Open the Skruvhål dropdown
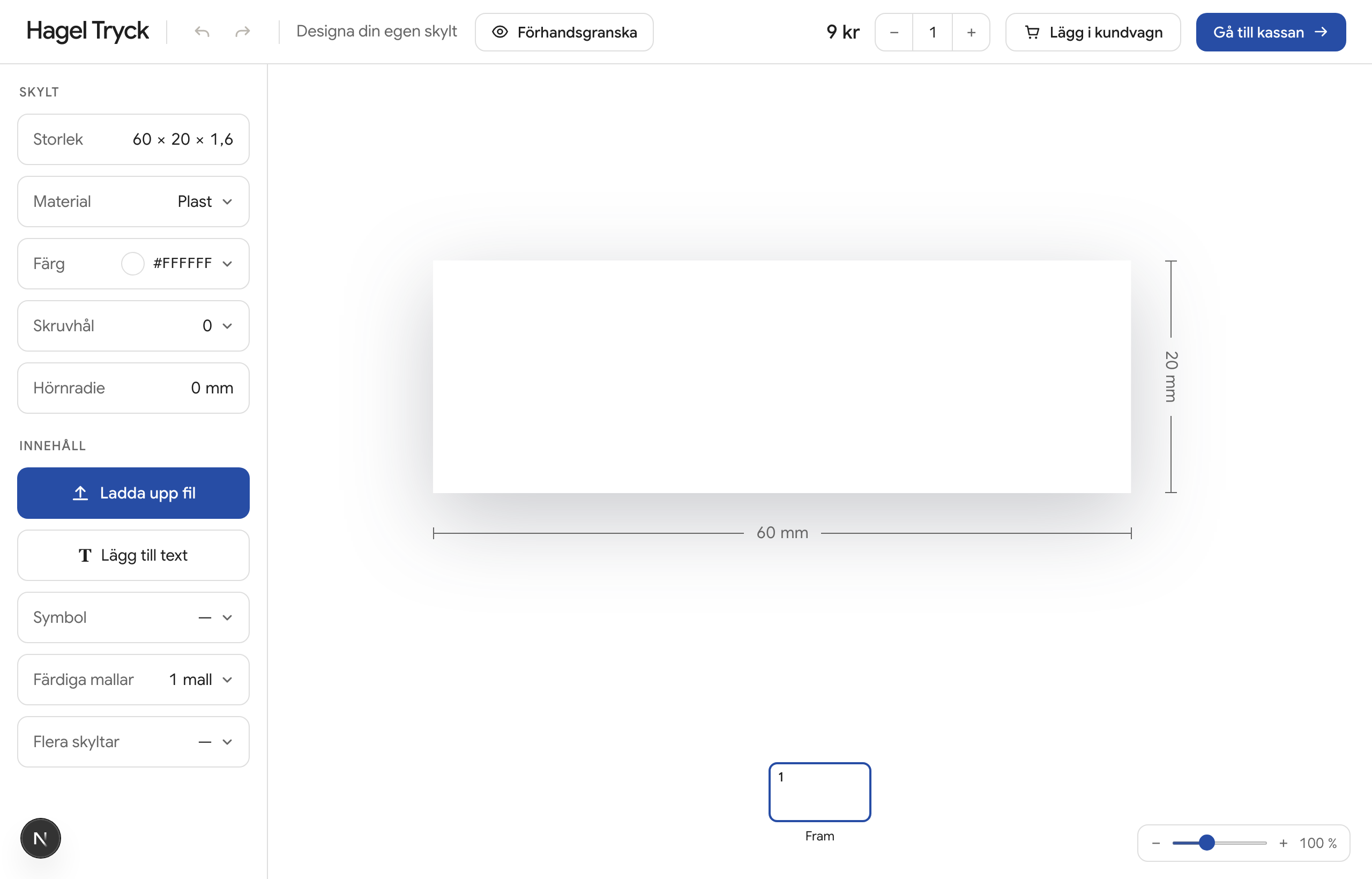This screenshot has width=1372, height=879. click(x=133, y=326)
